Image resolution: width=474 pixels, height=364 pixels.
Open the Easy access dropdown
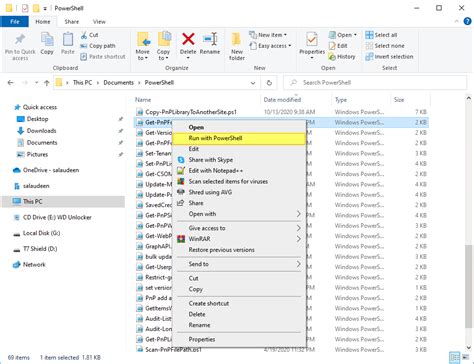(x=270, y=46)
